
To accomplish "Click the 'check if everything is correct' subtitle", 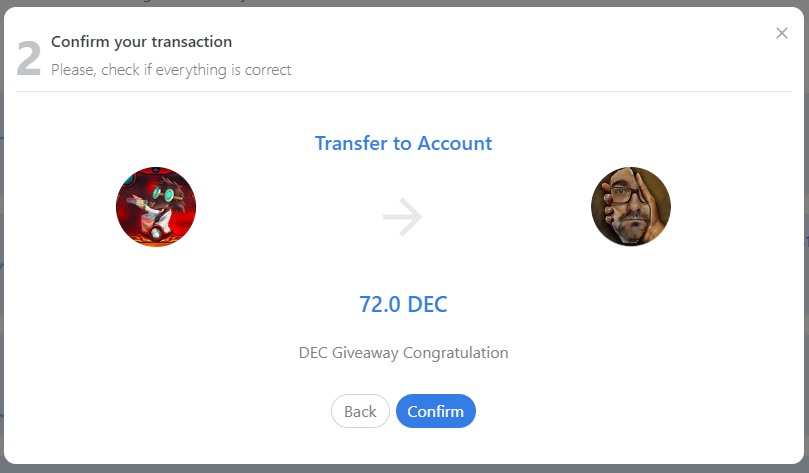I will [x=196, y=70].
